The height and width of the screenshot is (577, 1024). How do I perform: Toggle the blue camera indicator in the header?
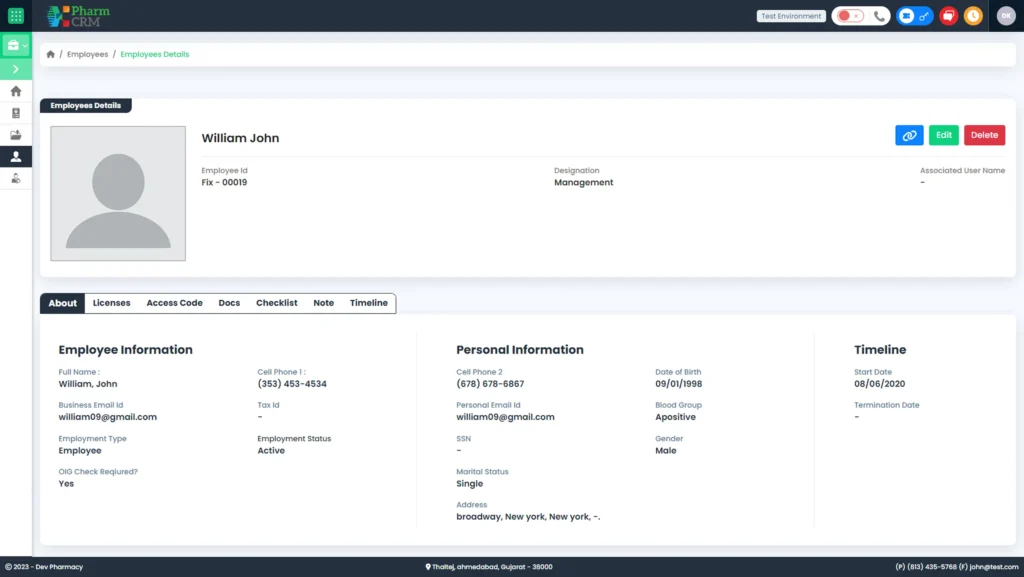[x=908, y=16]
